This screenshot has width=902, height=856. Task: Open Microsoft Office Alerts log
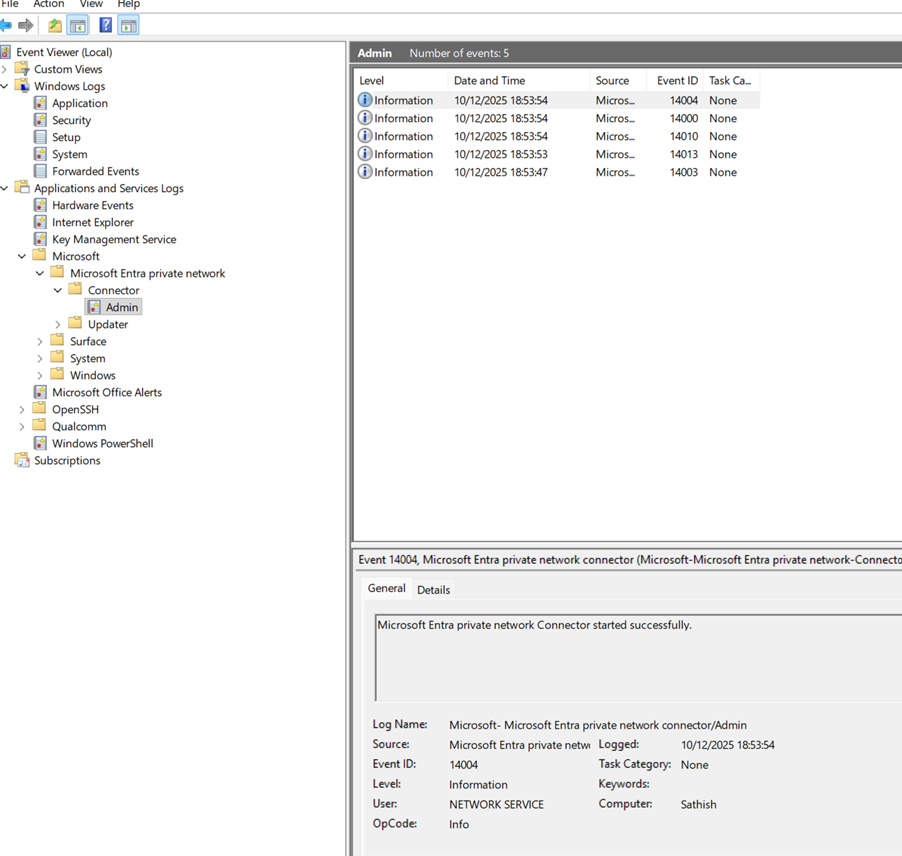[106, 392]
